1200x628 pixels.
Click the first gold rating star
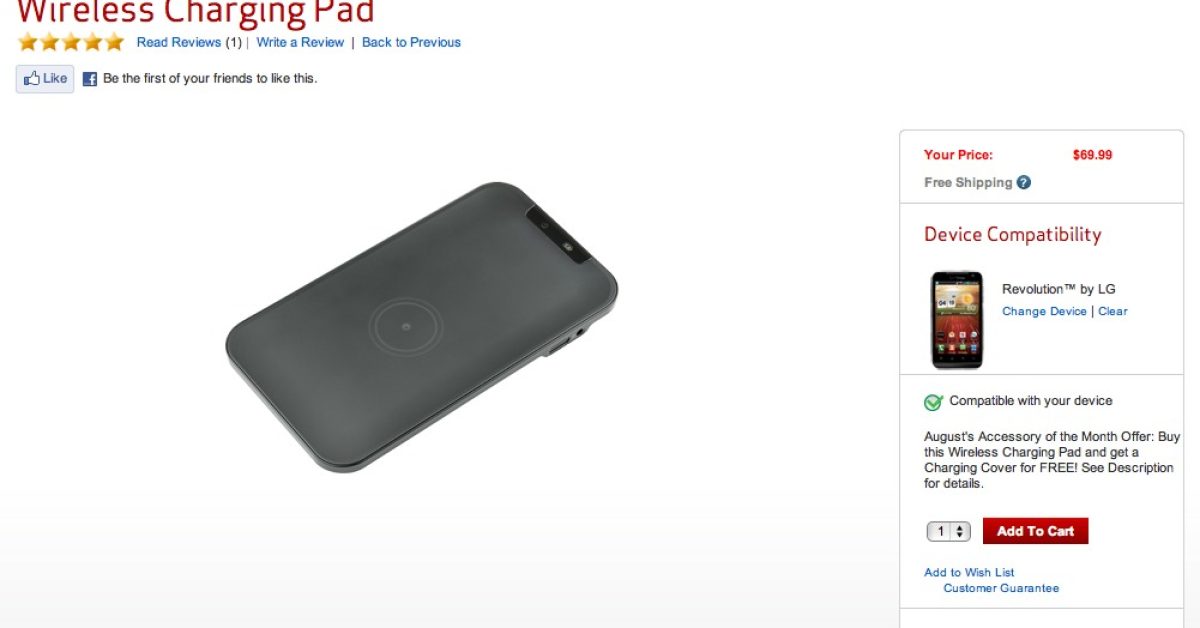pyautogui.click(x=28, y=42)
